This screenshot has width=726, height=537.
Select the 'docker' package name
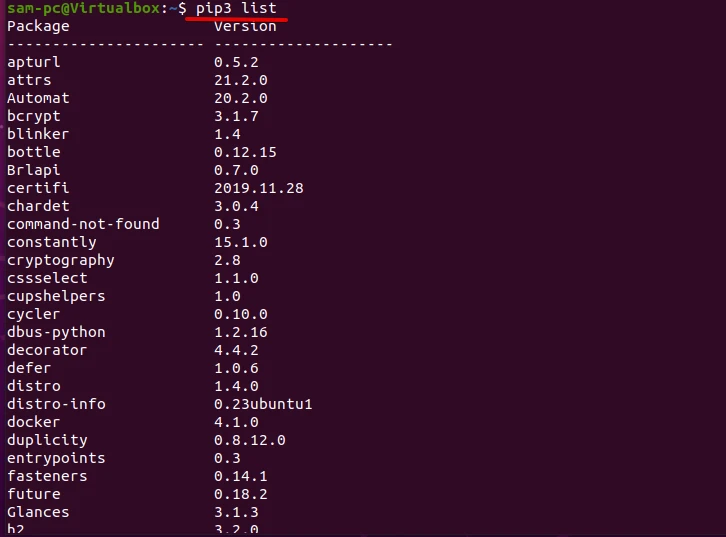tap(33, 422)
